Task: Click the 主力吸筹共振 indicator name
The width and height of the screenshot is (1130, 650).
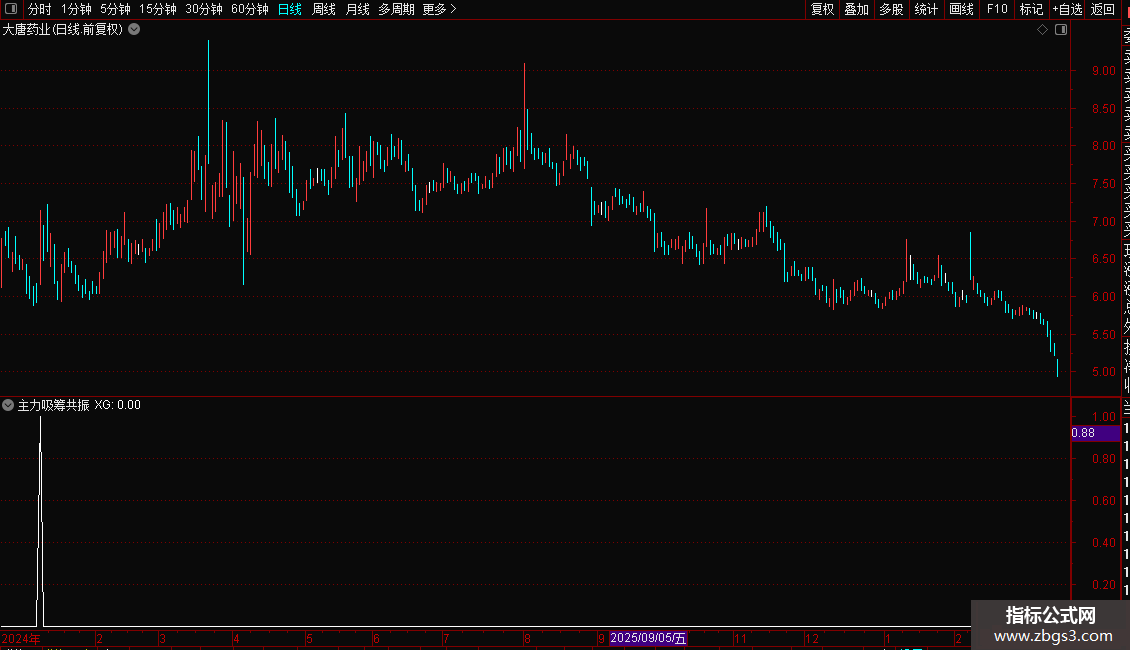Action: pyautogui.click(x=53, y=405)
